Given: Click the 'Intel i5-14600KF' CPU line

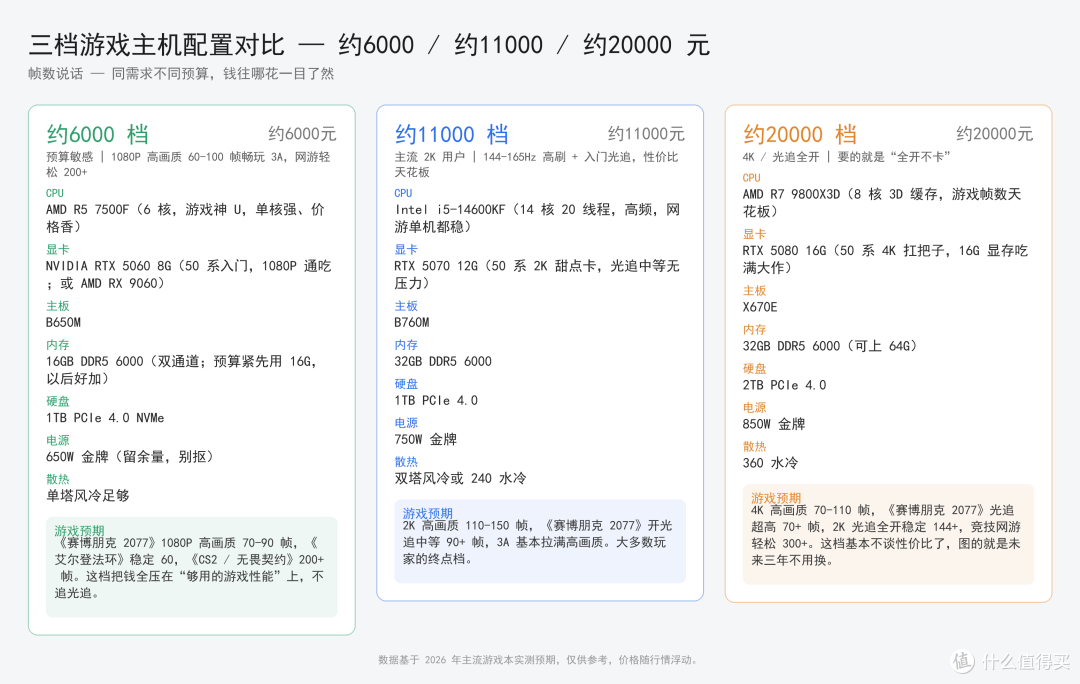Looking at the screenshot, I should [x=537, y=218].
